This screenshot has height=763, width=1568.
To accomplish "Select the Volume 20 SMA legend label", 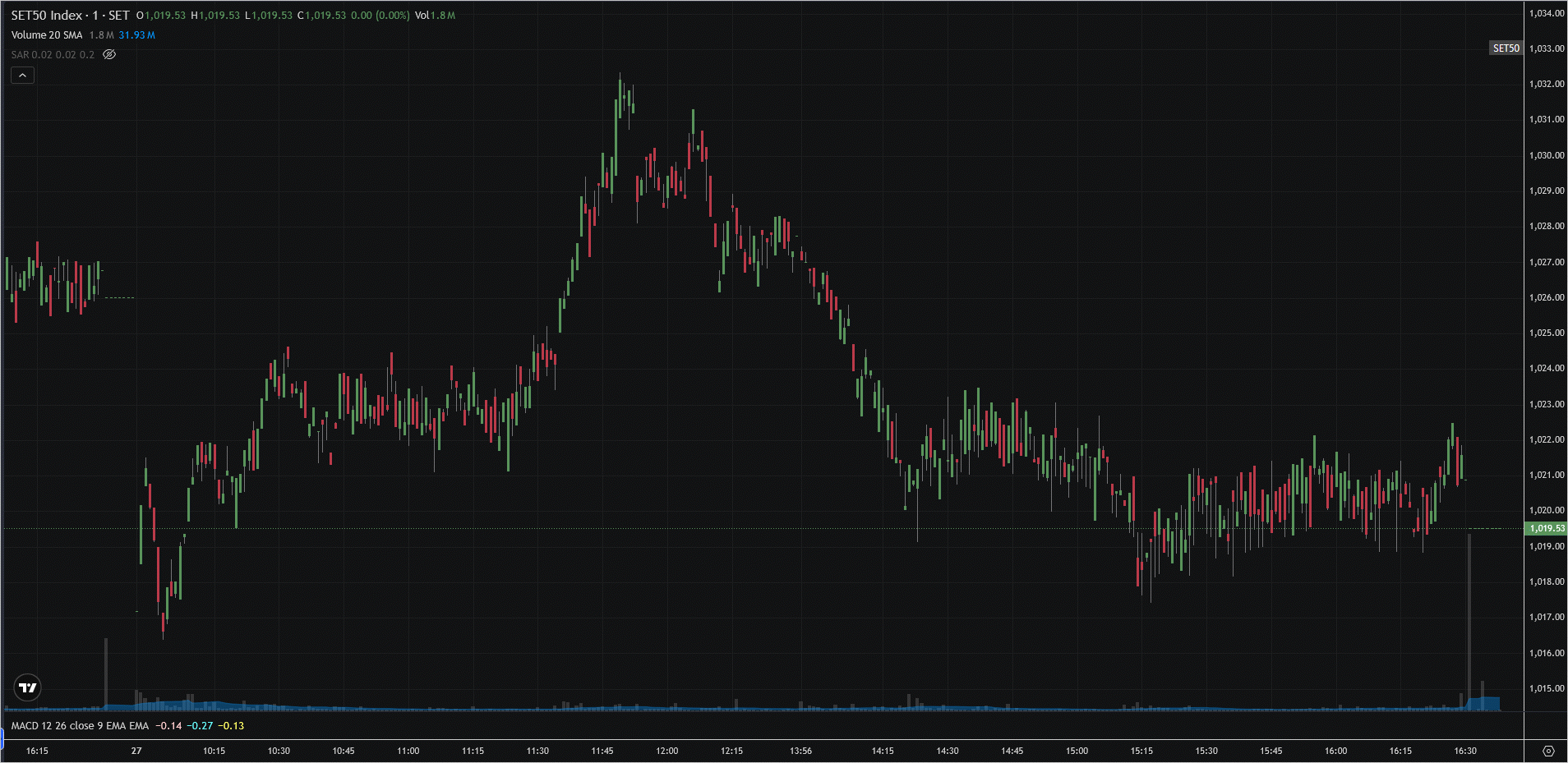I will tap(47, 34).
